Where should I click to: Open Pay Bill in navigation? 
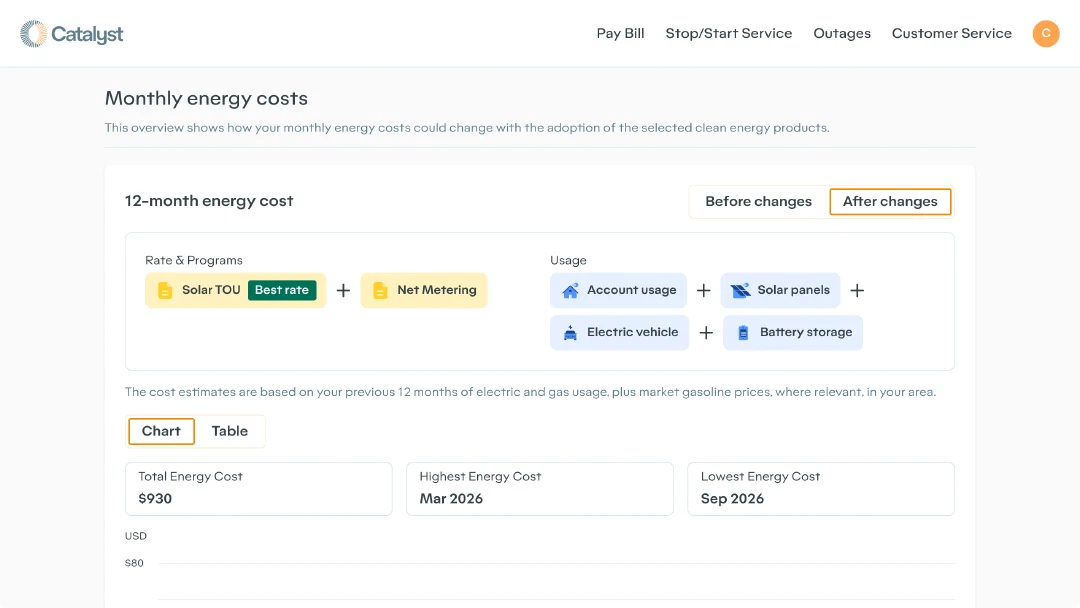pyautogui.click(x=620, y=33)
